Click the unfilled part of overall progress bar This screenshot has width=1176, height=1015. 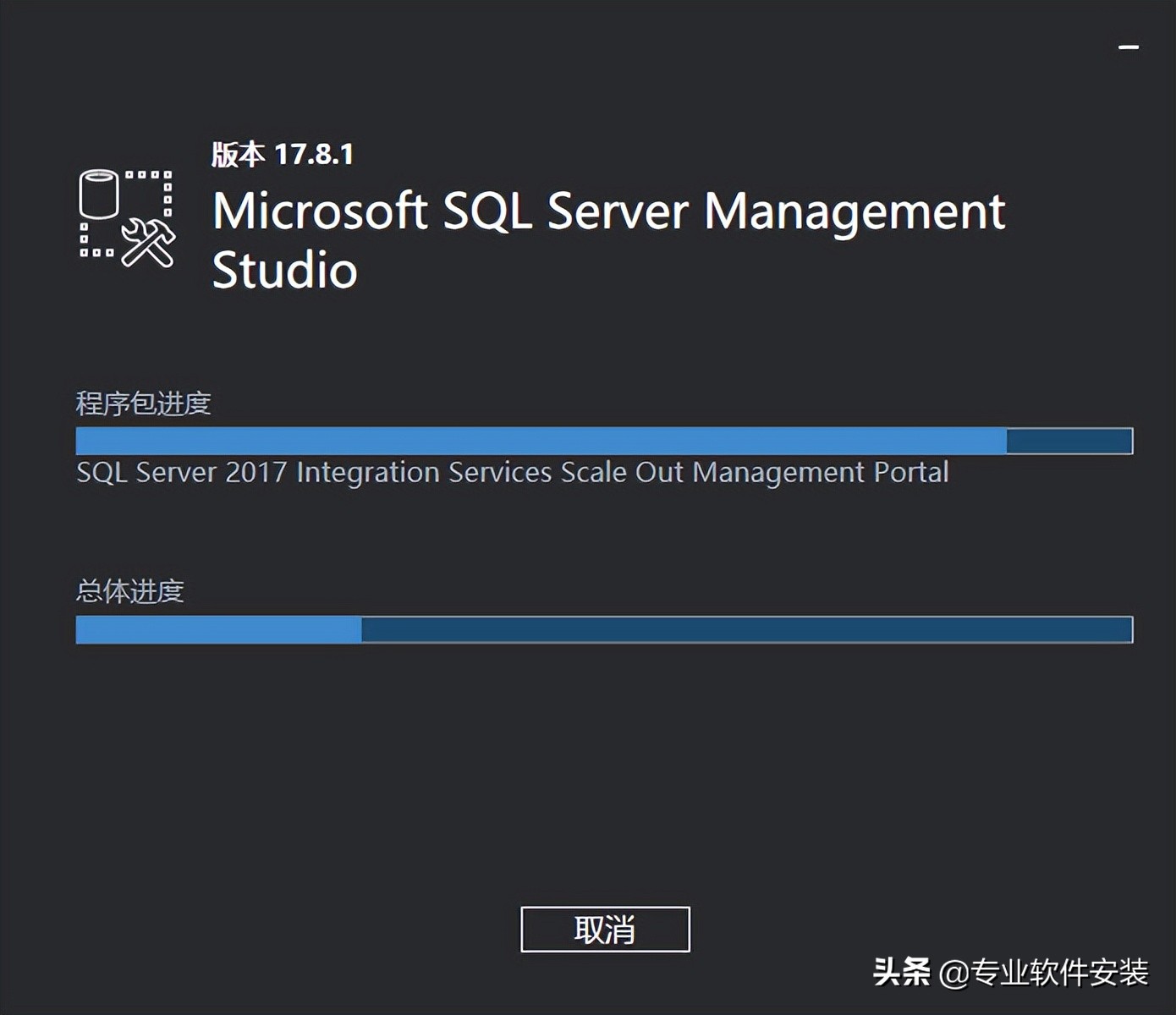pyautogui.click(x=745, y=629)
